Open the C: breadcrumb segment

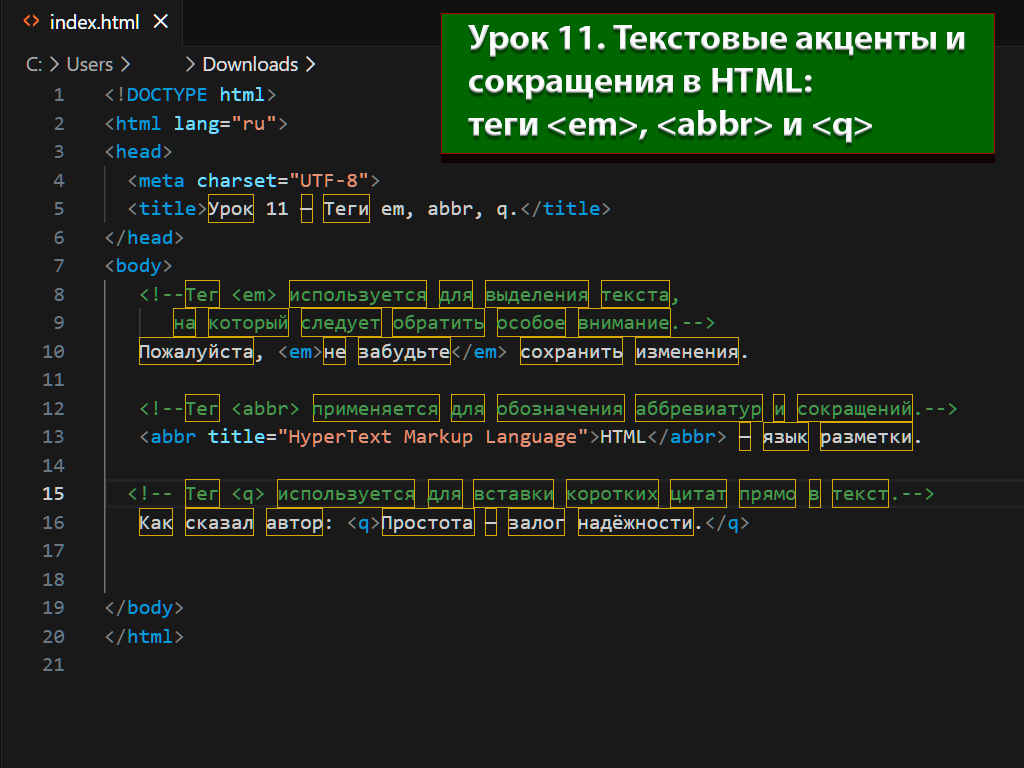(34, 64)
